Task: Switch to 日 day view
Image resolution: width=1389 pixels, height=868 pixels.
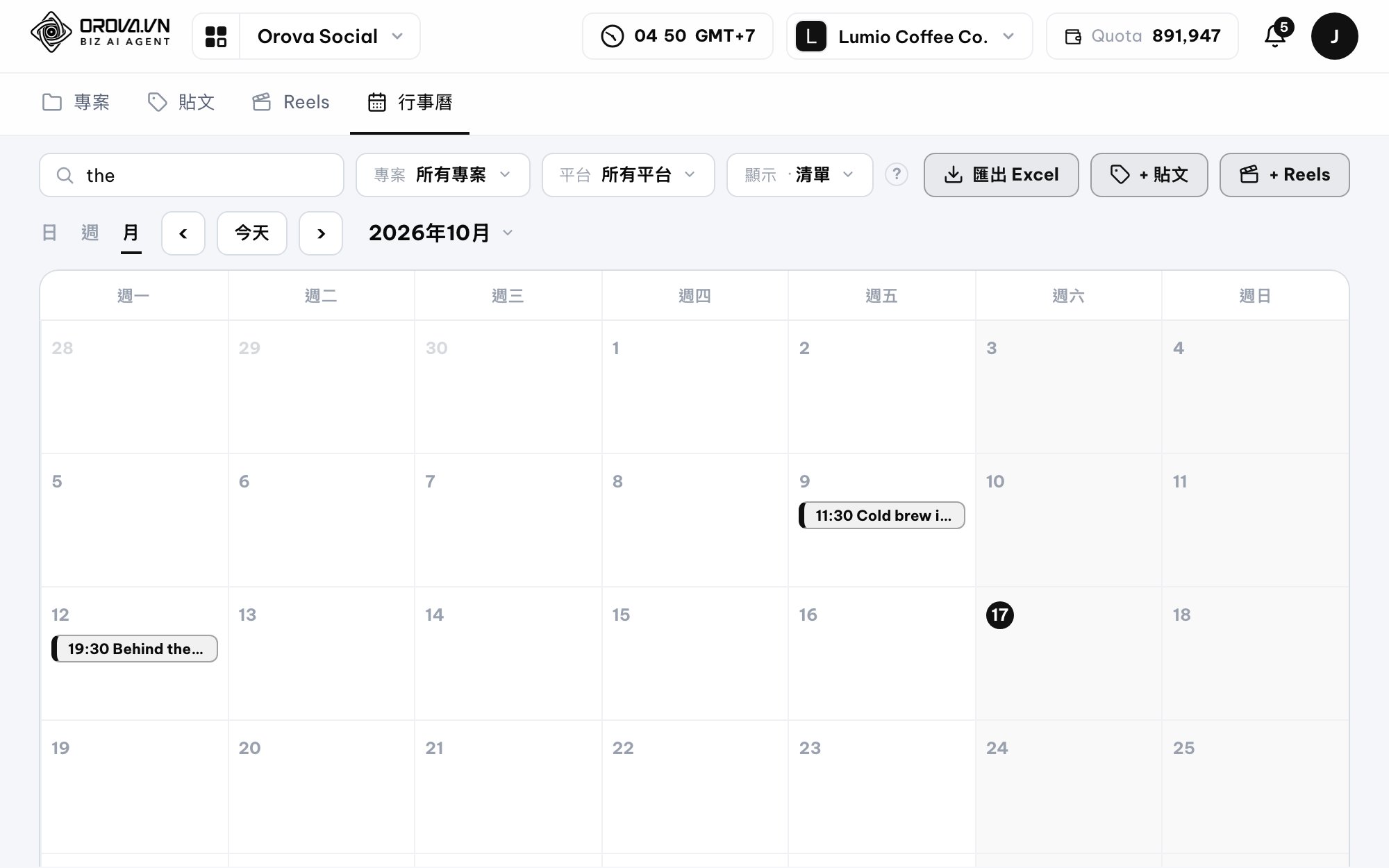Action: (49, 233)
